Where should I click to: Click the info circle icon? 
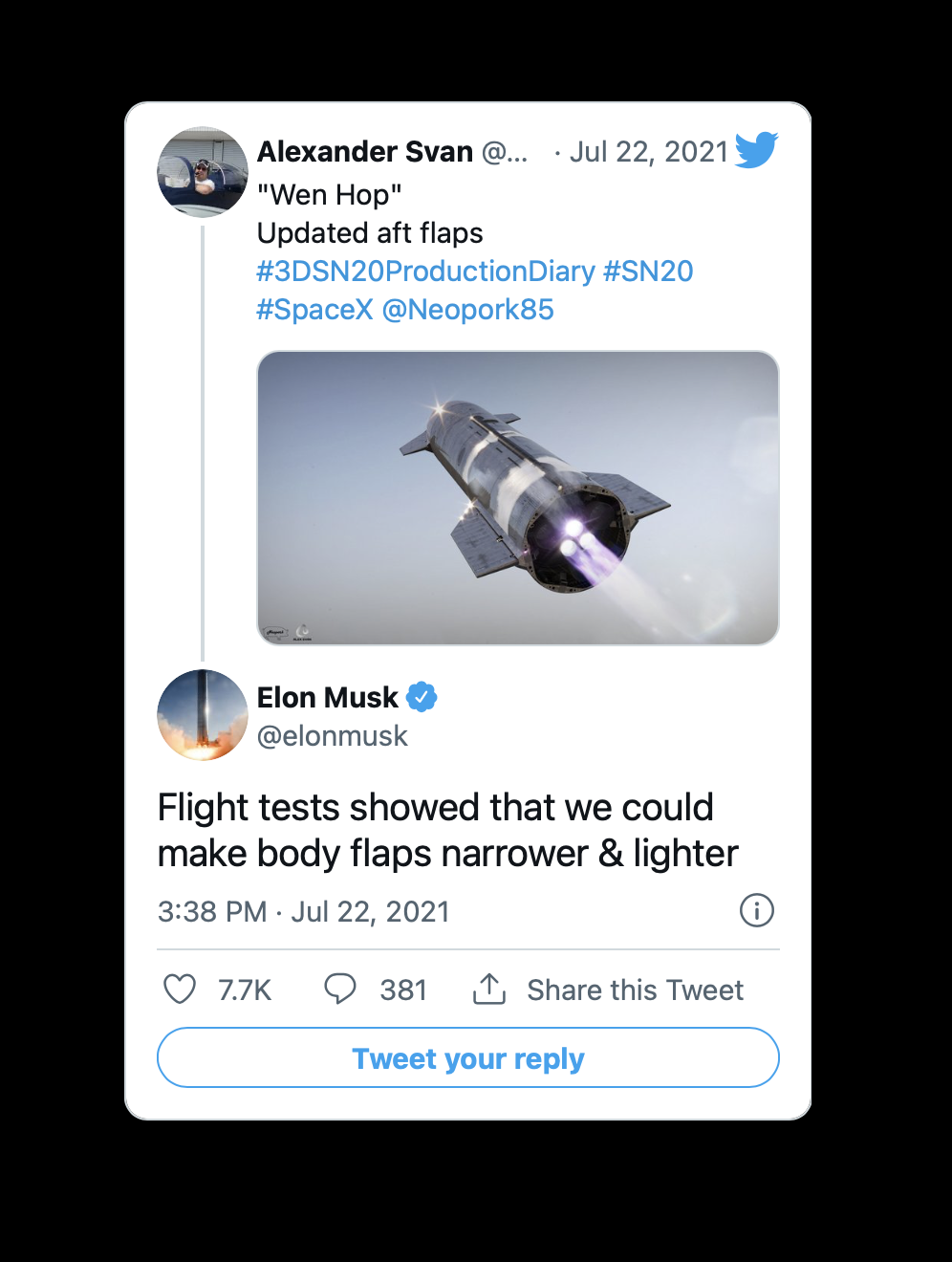coord(756,911)
